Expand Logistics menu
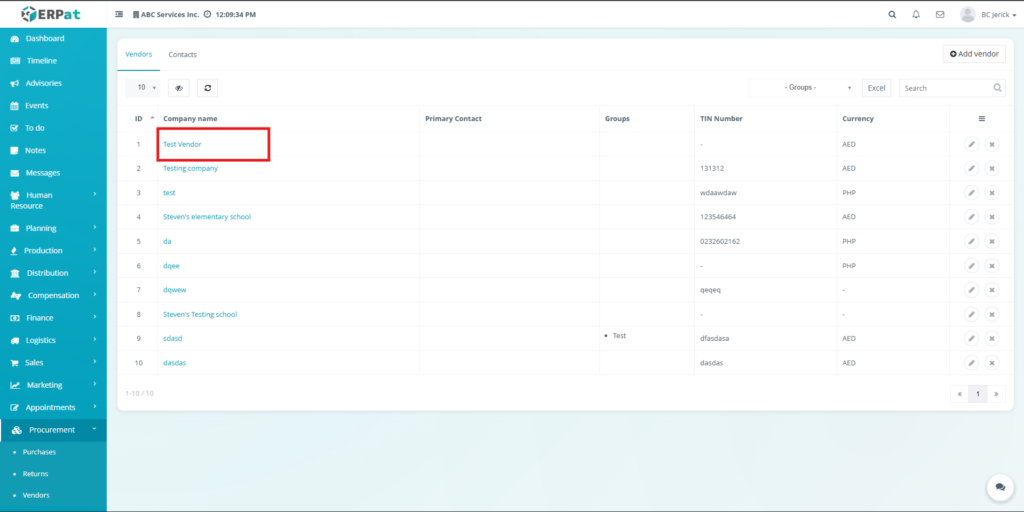Viewport: 1024px width, 512px height. (x=53, y=340)
